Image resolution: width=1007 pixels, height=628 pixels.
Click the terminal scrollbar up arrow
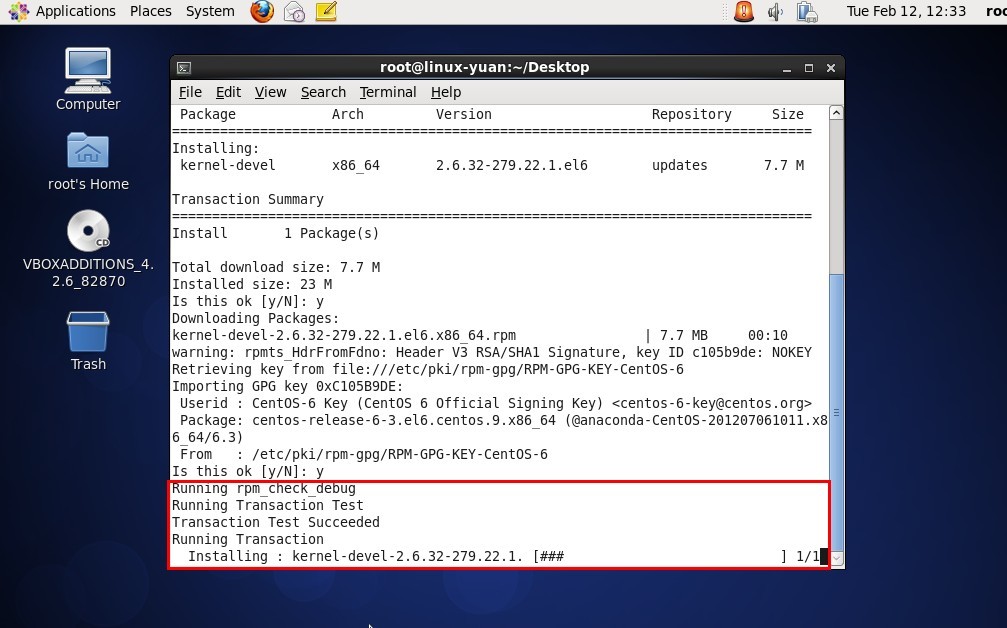[836, 113]
